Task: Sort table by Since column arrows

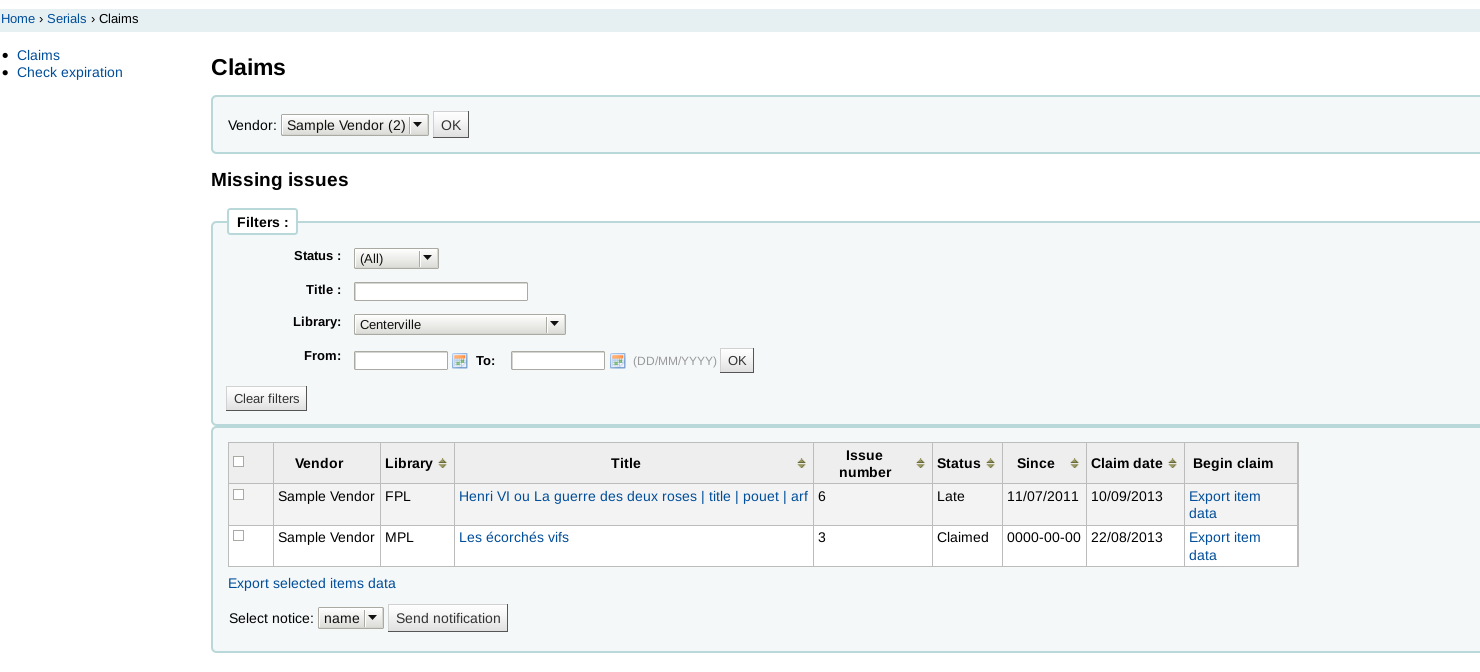Action: coord(1074,464)
